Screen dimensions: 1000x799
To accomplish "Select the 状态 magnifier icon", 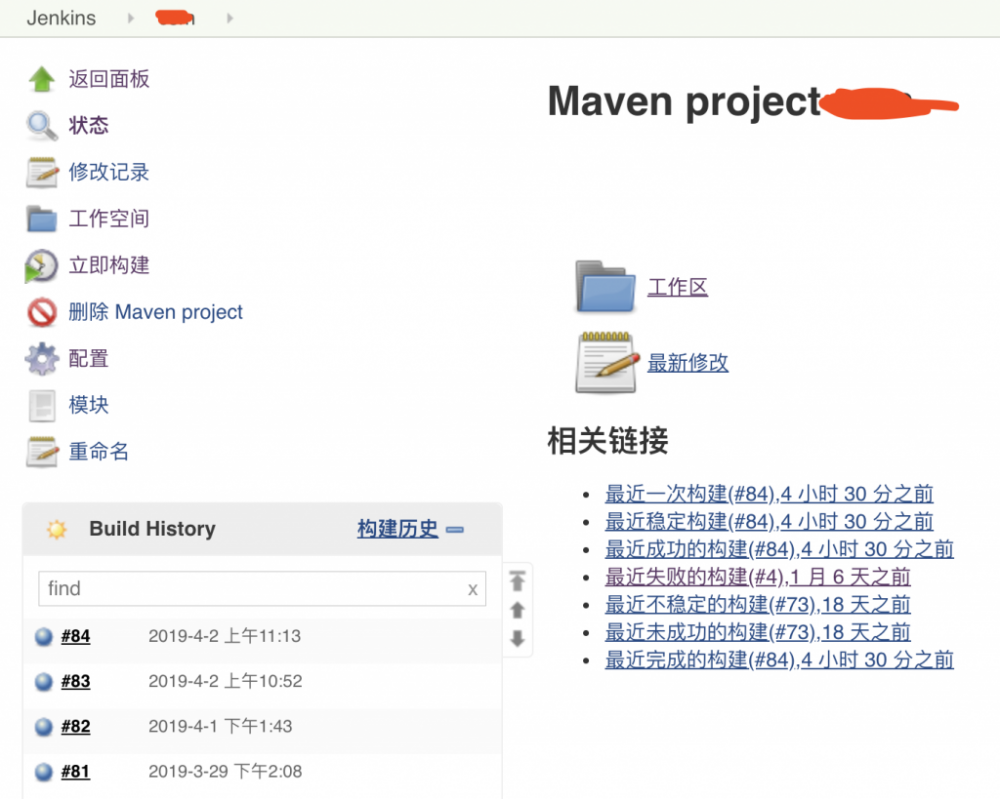I will point(40,125).
